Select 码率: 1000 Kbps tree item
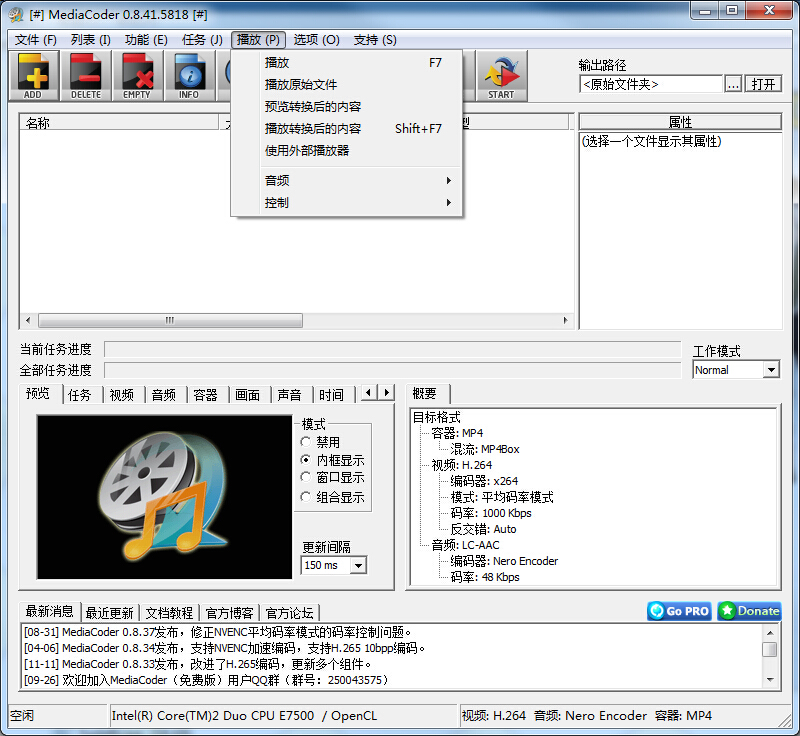 [491, 513]
